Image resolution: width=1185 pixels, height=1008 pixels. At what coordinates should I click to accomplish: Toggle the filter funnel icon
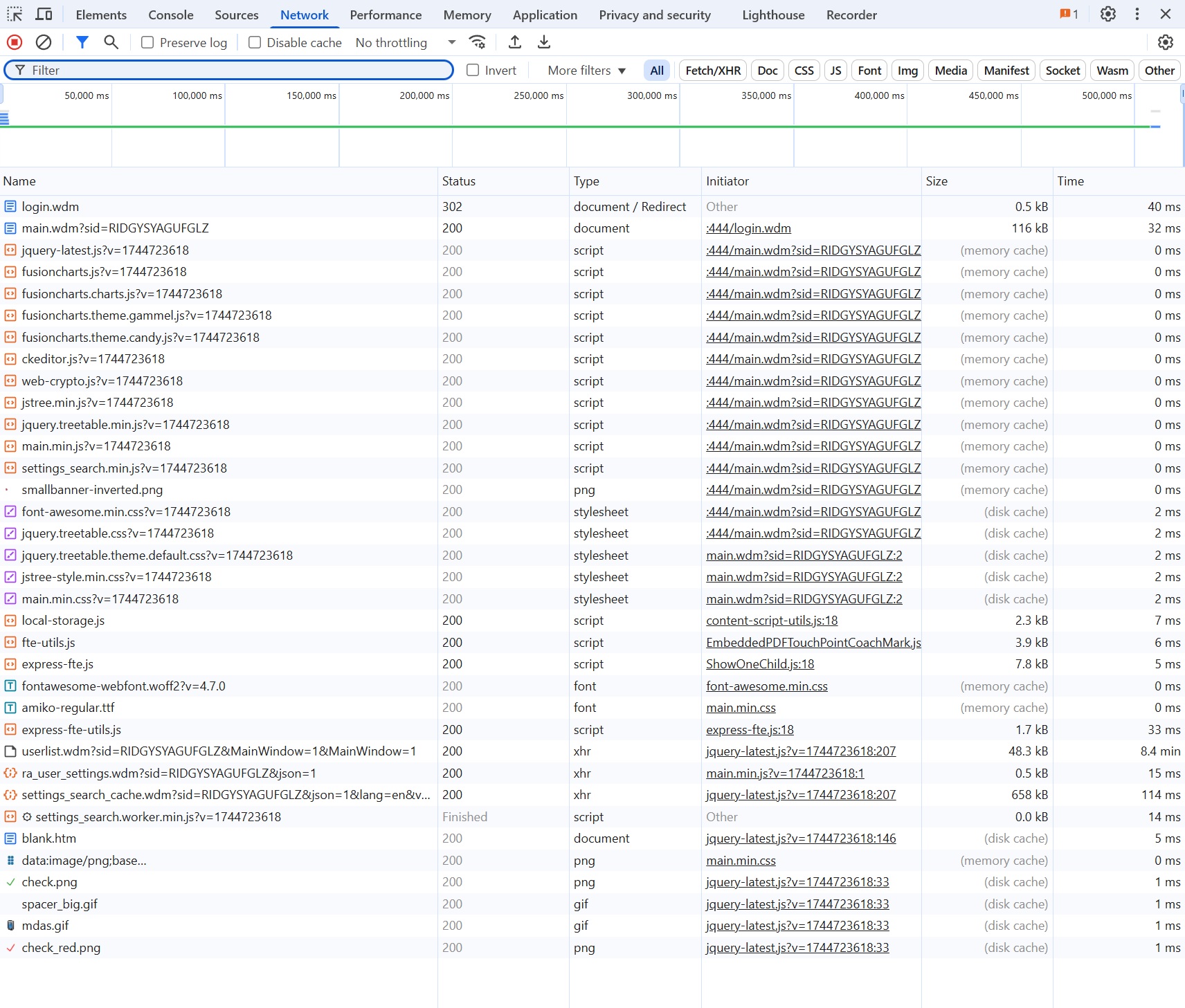point(82,42)
